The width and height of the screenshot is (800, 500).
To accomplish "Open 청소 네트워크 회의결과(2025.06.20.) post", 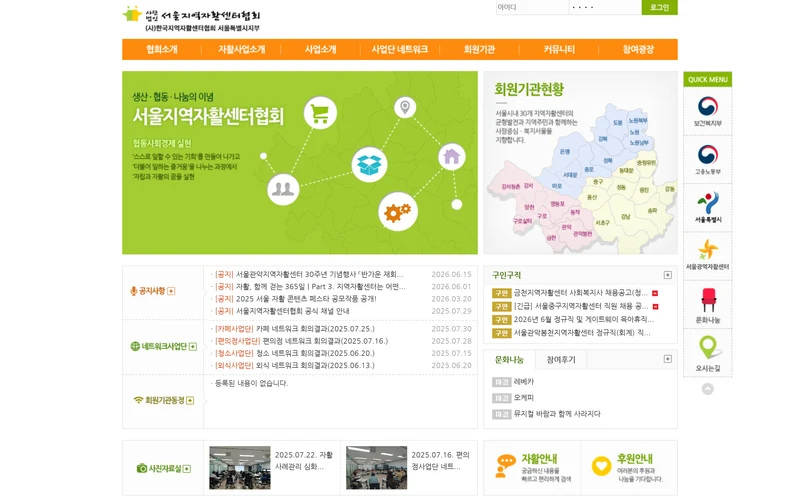I will point(315,354).
